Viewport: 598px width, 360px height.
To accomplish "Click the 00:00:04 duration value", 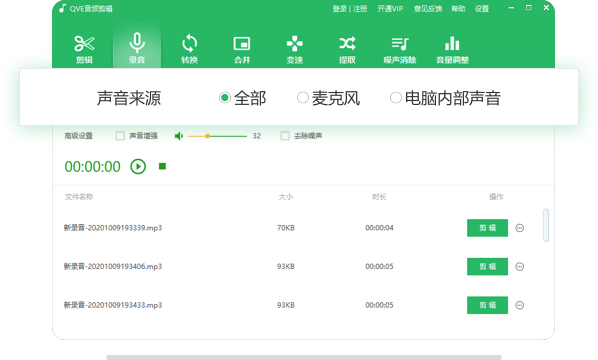I will [x=379, y=228].
